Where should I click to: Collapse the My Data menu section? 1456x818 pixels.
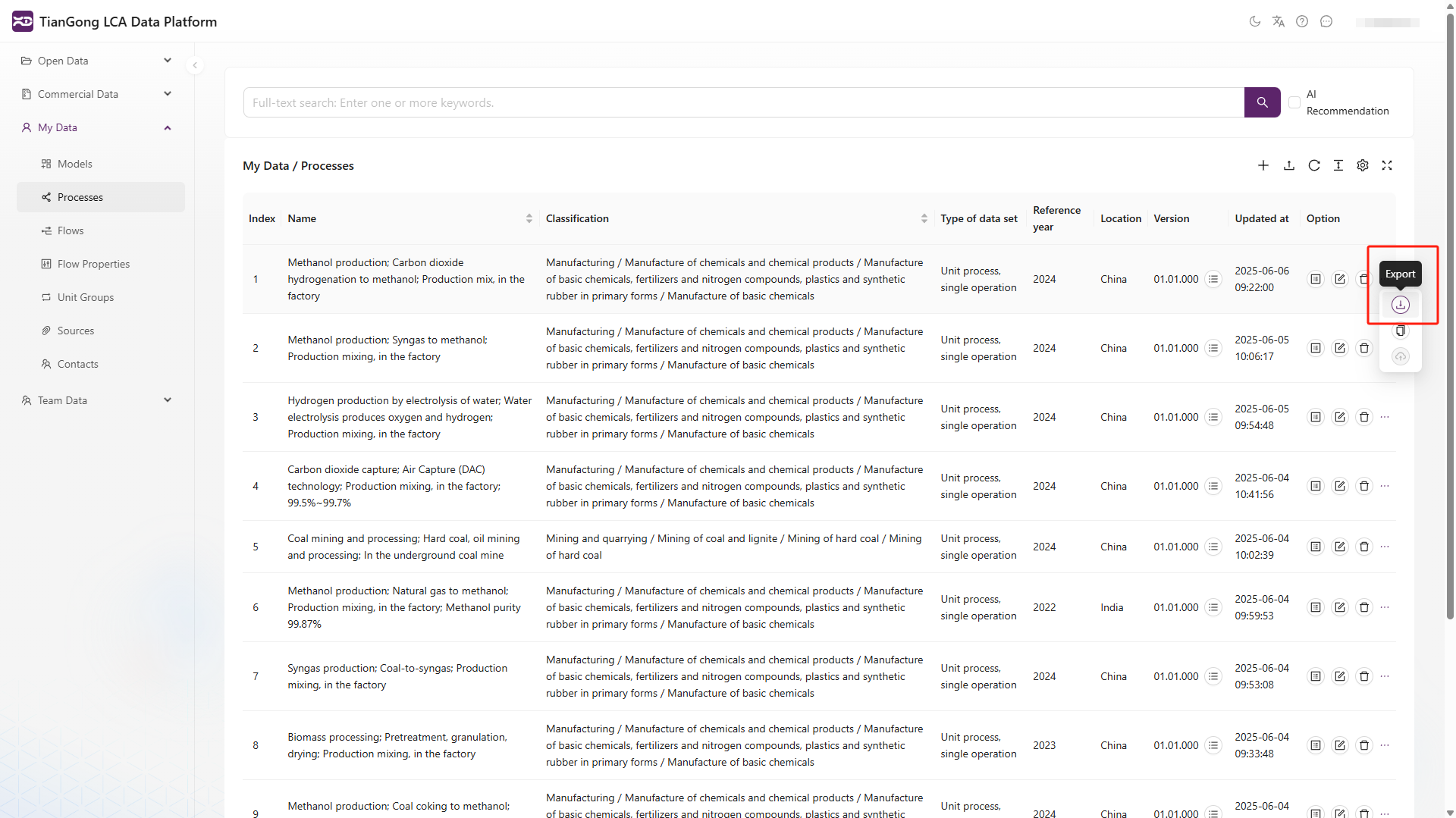point(96,127)
